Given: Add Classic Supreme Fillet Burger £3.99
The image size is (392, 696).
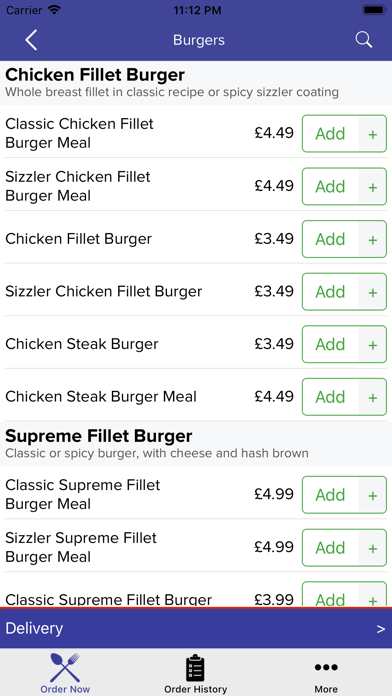Looking at the screenshot, I should click(330, 595).
